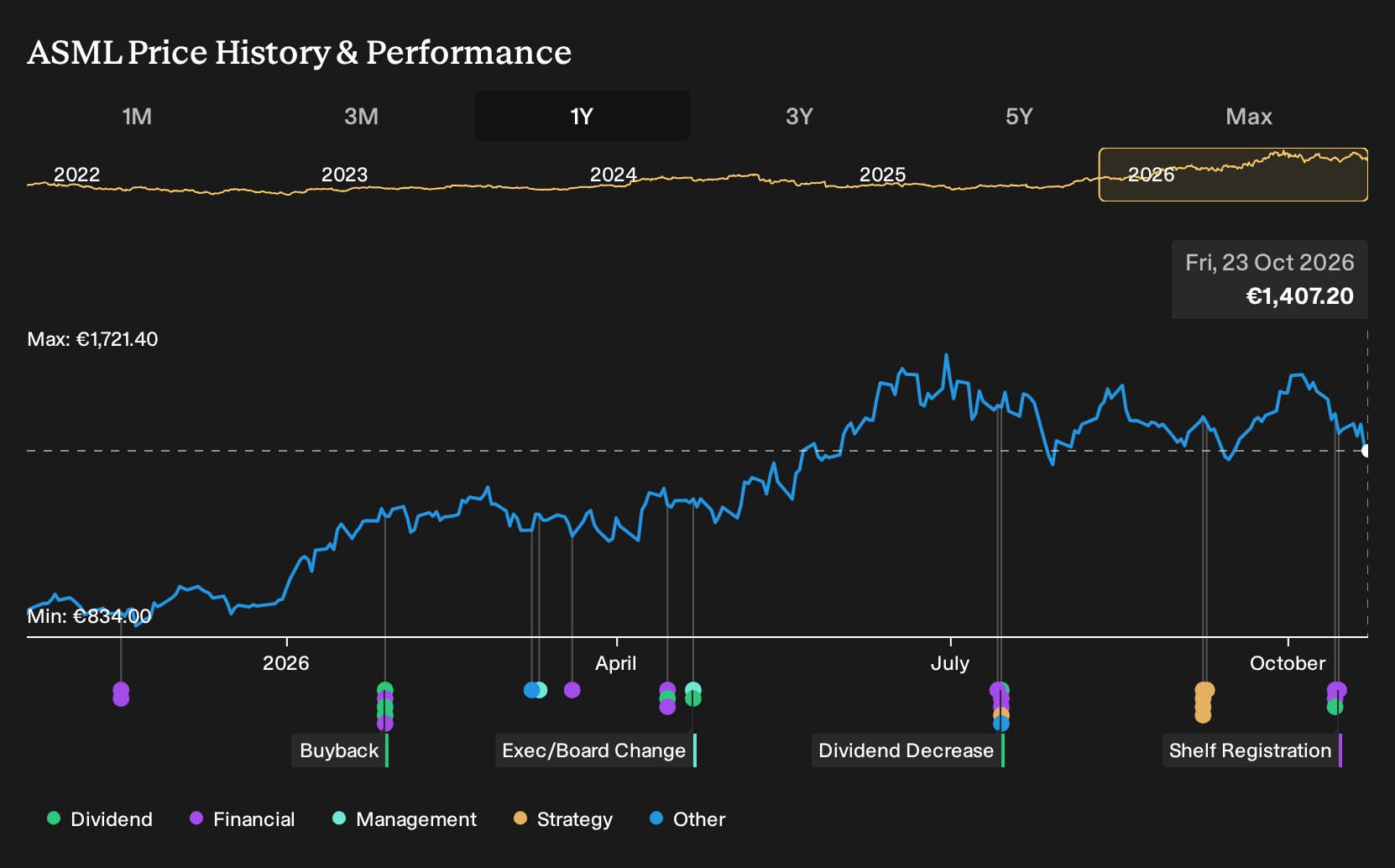Select the top purple dot after April
The width and height of the screenshot is (1395, 868).
click(x=667, y=689)
